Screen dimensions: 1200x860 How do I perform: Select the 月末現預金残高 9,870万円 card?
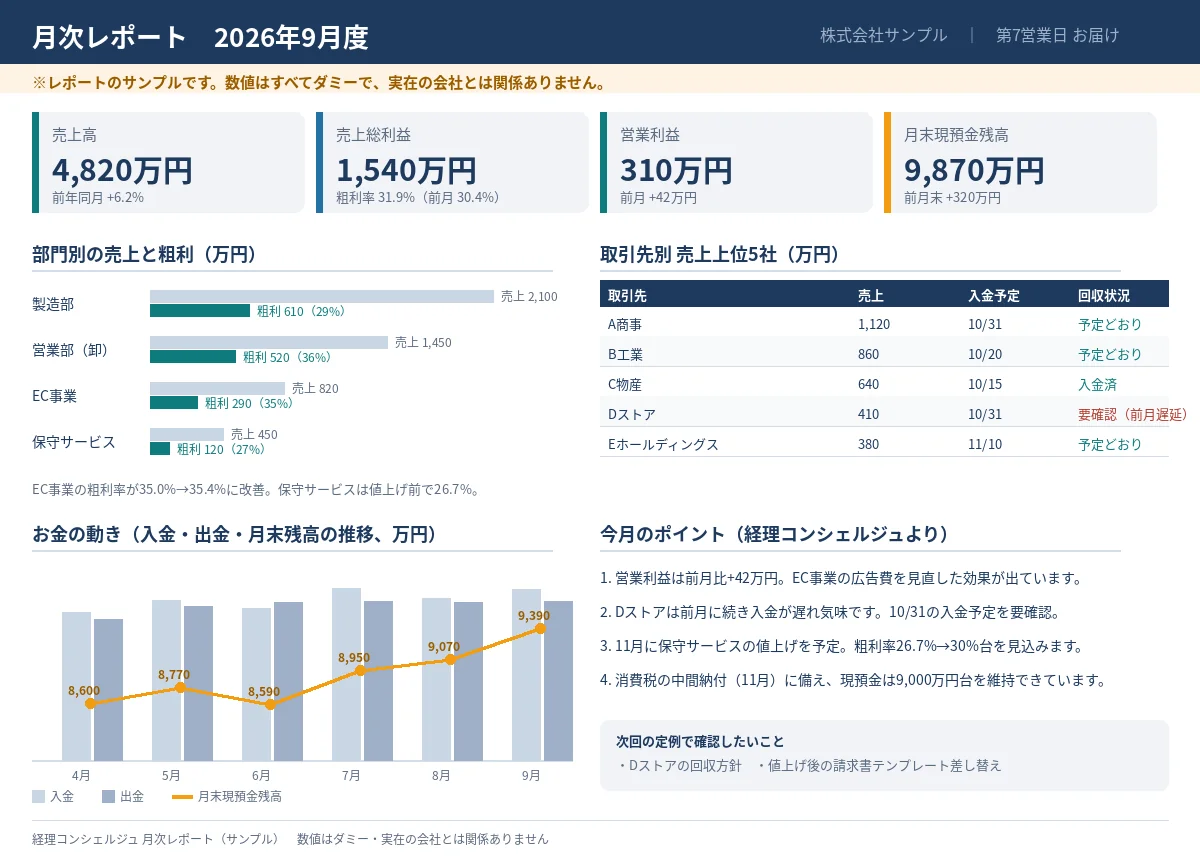[1020, 162]
